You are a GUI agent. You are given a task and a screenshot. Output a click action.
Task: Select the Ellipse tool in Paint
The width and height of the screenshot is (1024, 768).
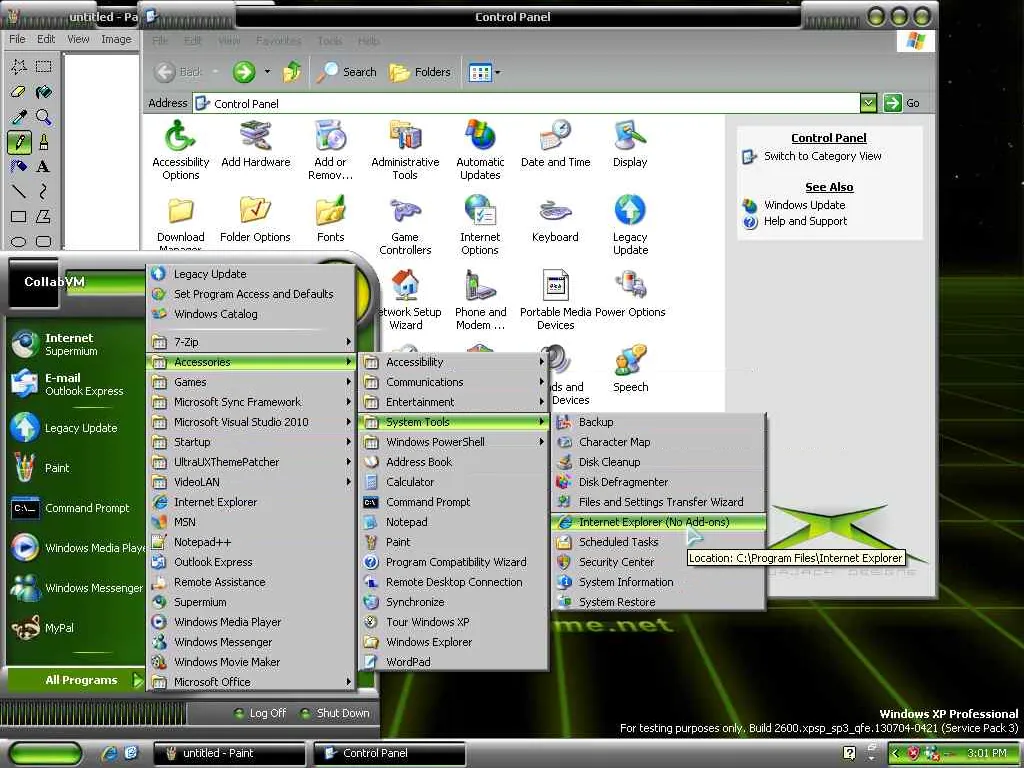coord(19,242)
